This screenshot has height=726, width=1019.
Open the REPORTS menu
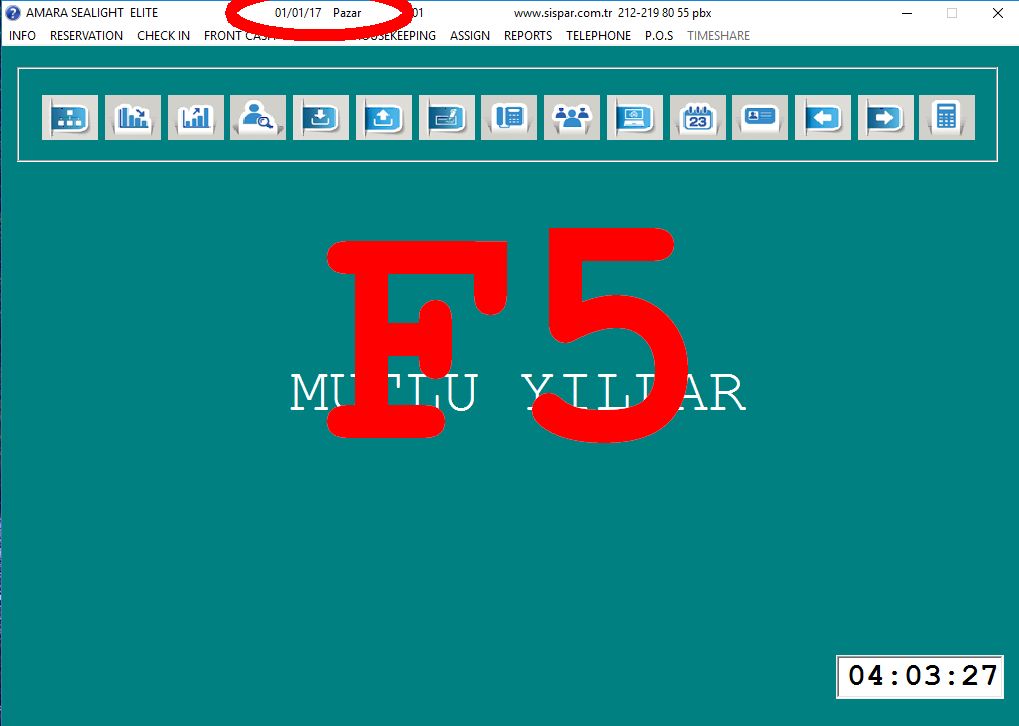tap(528, 35)
